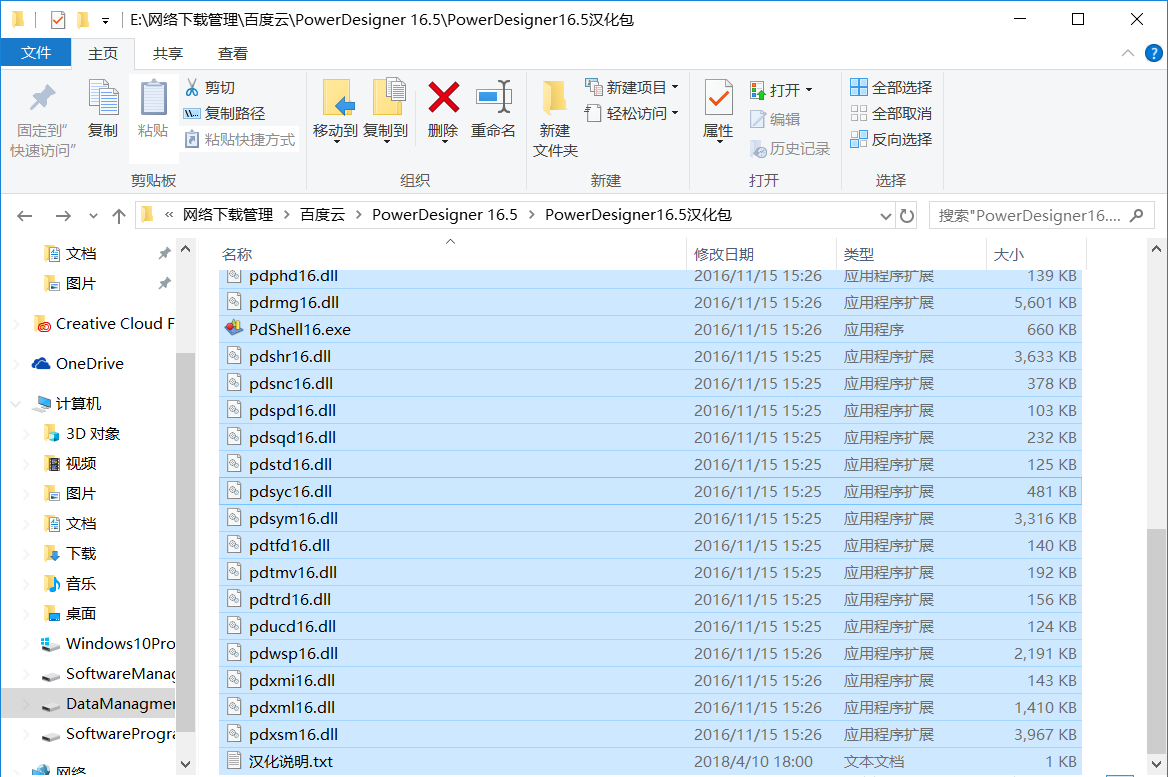Click Paste shortcut command
The image size is (1168, 777).
240,139
